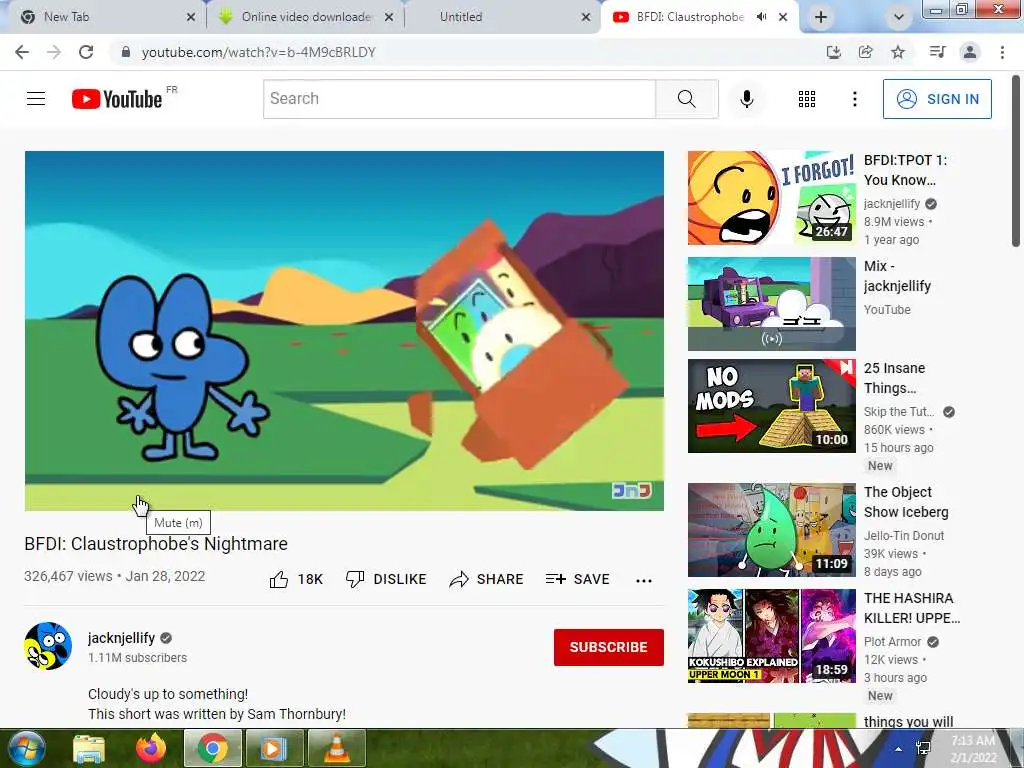The width and height of the screenshot is (1024, 768).
Task: Go to YouTube home via logo
Action: pos(117,99)
